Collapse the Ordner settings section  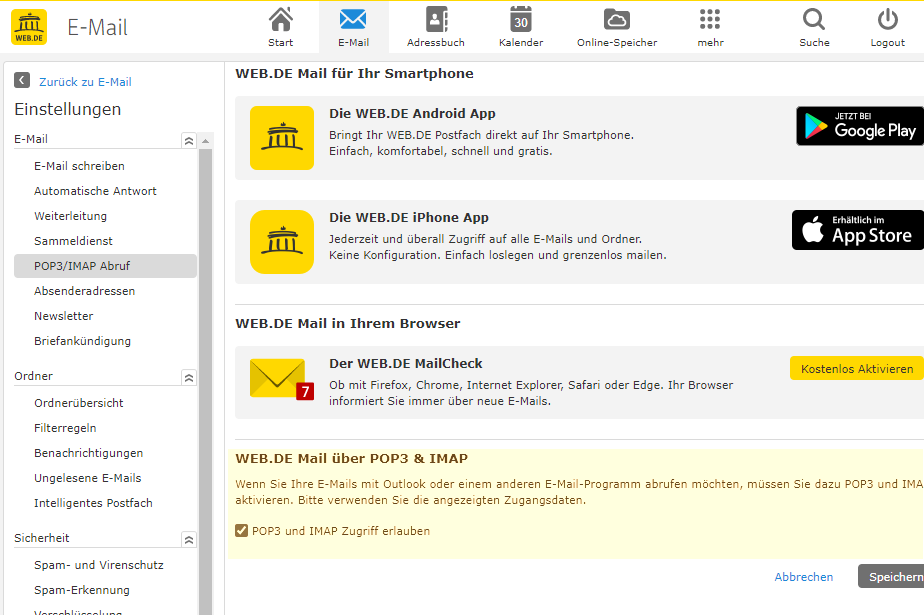tap(189, 378)
